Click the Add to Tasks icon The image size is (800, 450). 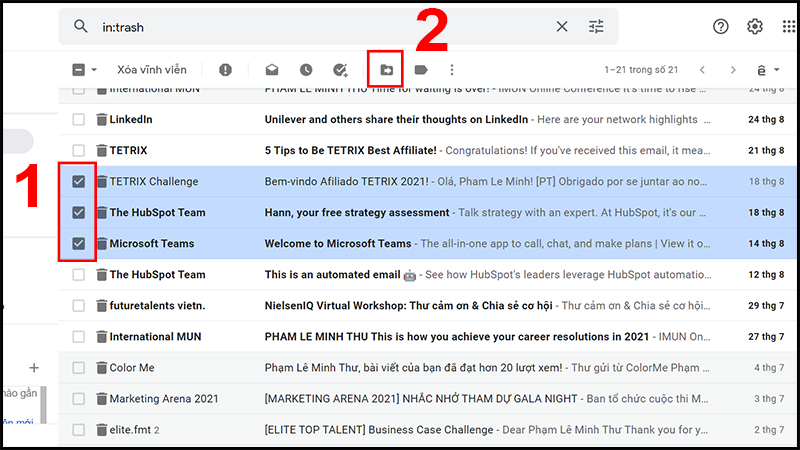(340, 70)
